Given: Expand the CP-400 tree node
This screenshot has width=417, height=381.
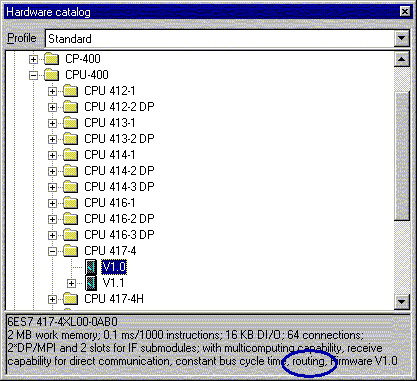Looking at the screenshot, I should coord(33,59).
